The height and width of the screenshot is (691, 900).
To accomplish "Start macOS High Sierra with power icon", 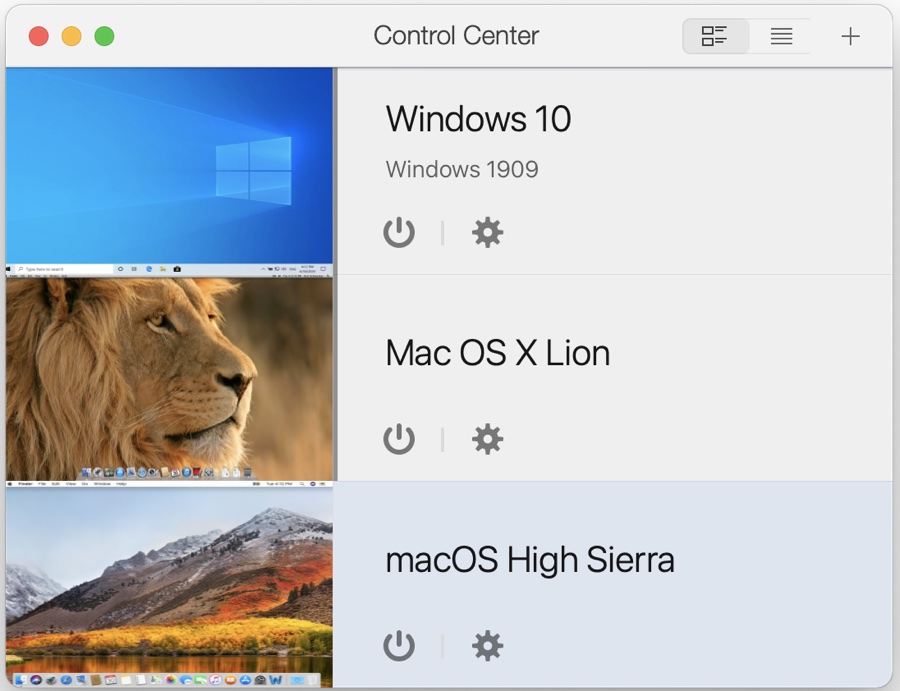I will click(399, 646).
